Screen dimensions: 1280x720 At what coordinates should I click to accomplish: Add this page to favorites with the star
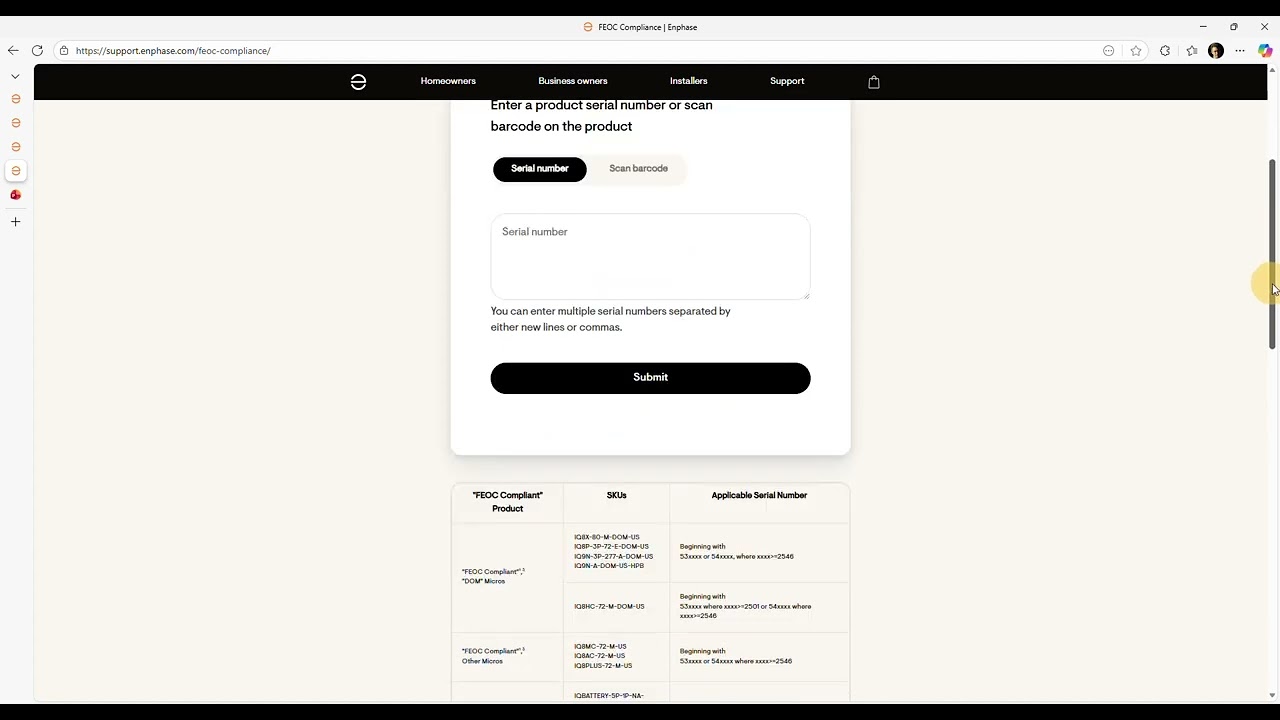(1136, 51)
